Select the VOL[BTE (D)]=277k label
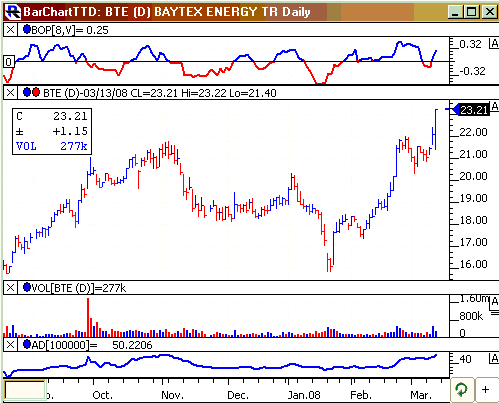This screenshot has height=403, width=499. [79, 288]
